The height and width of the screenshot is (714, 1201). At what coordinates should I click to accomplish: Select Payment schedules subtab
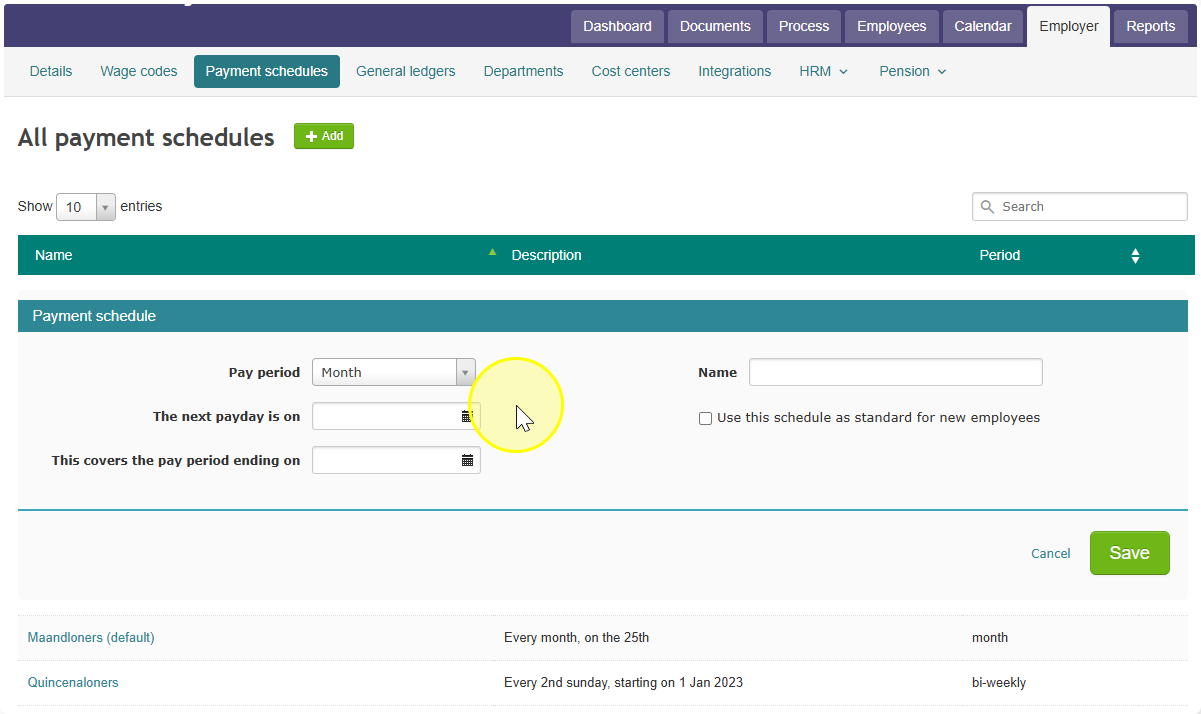[267, 71]
